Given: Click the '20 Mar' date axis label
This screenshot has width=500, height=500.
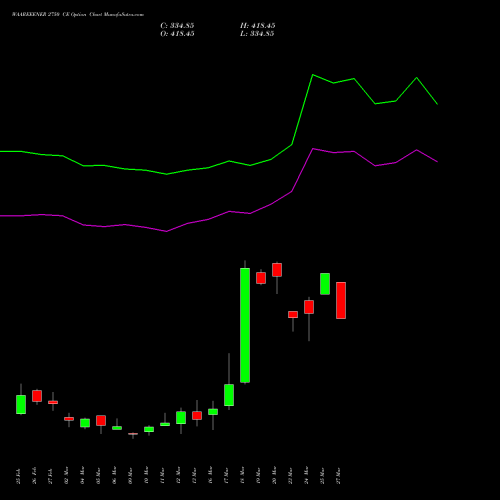Looking at the screenshot, I should (274, 476).
